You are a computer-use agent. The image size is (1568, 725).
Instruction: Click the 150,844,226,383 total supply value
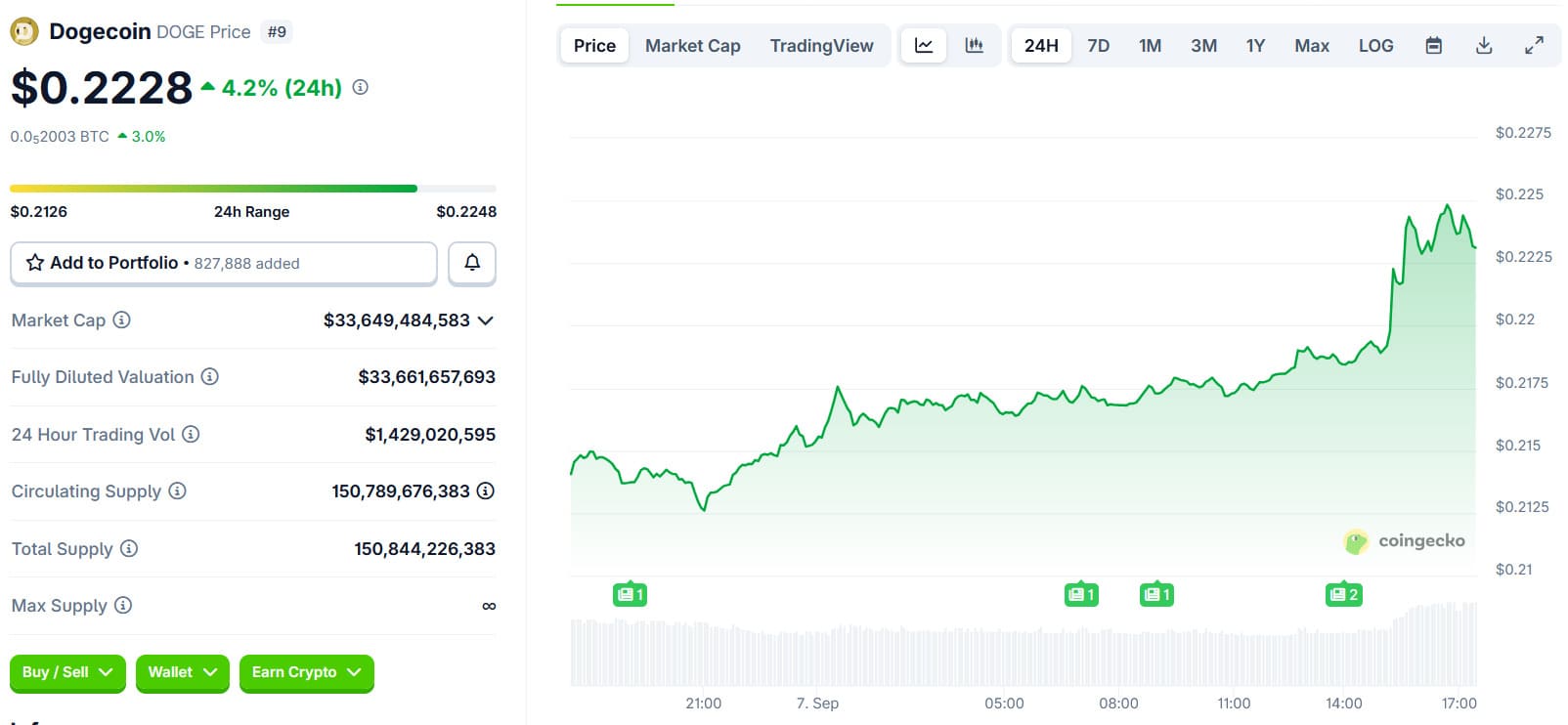pyautogui.click(x=425, y=549)
